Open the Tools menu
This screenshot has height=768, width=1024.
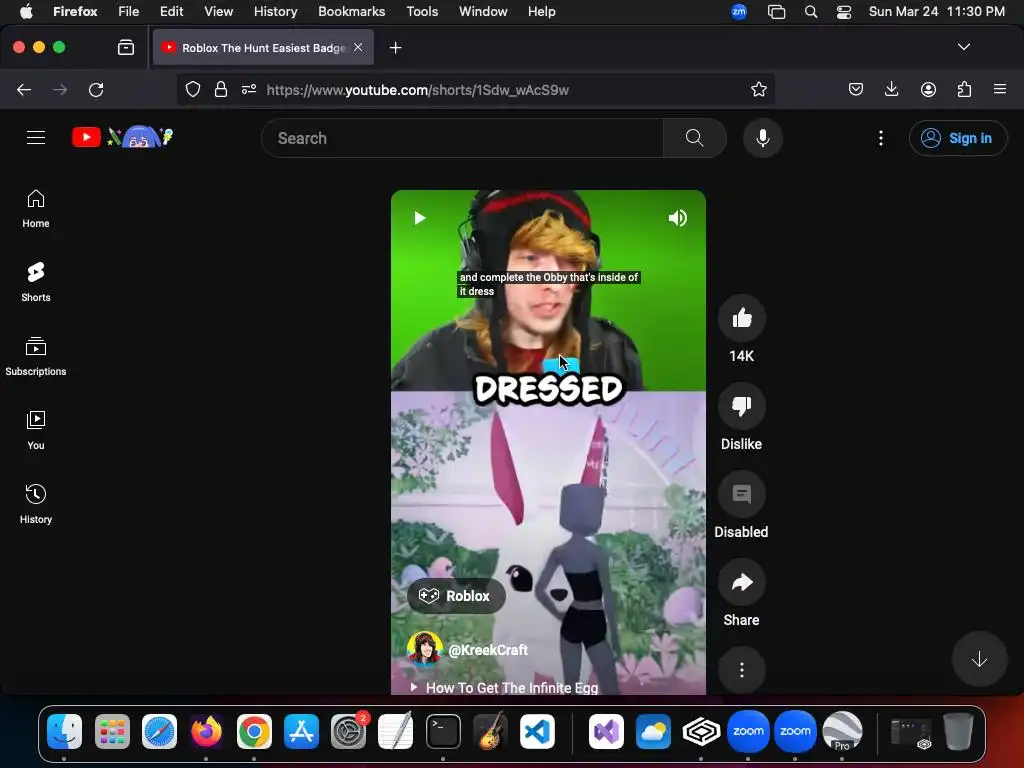pyautogui.click(x=422, y=11)
